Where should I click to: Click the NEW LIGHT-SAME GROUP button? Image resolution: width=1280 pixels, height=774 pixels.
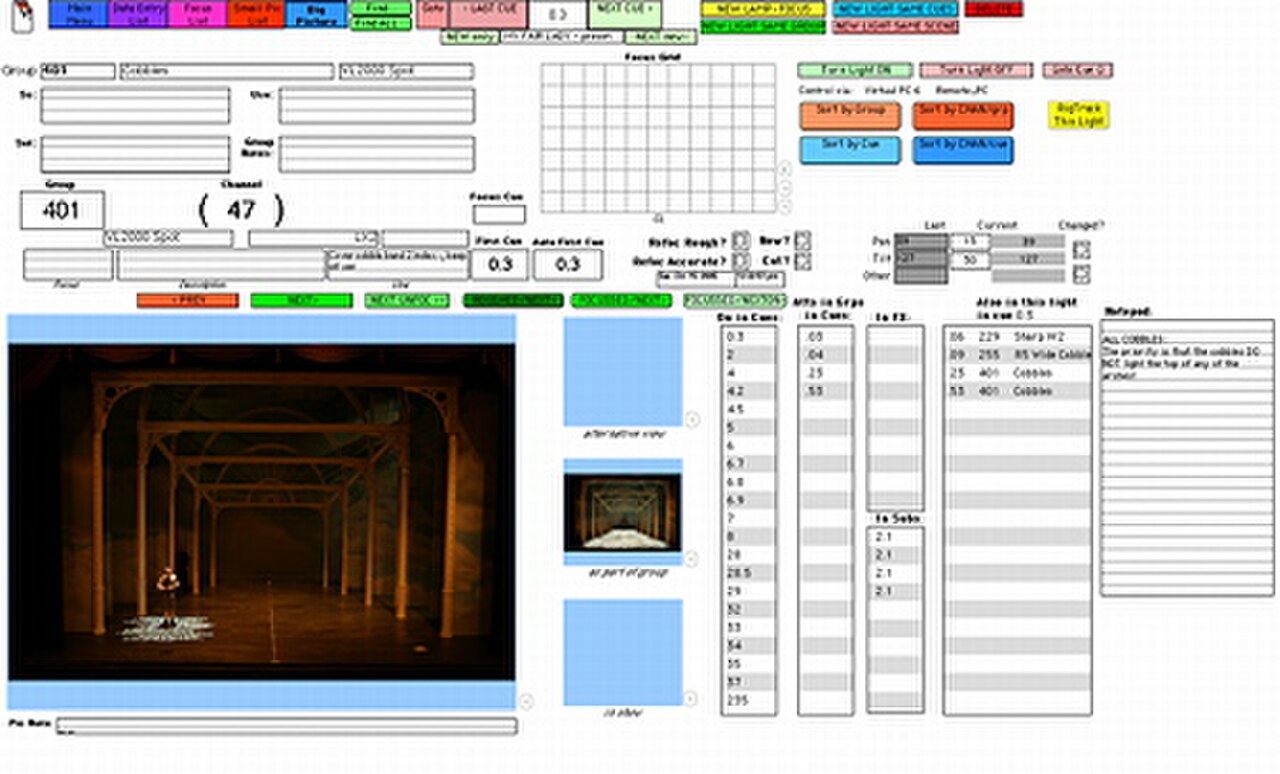[x=762, y=27]
